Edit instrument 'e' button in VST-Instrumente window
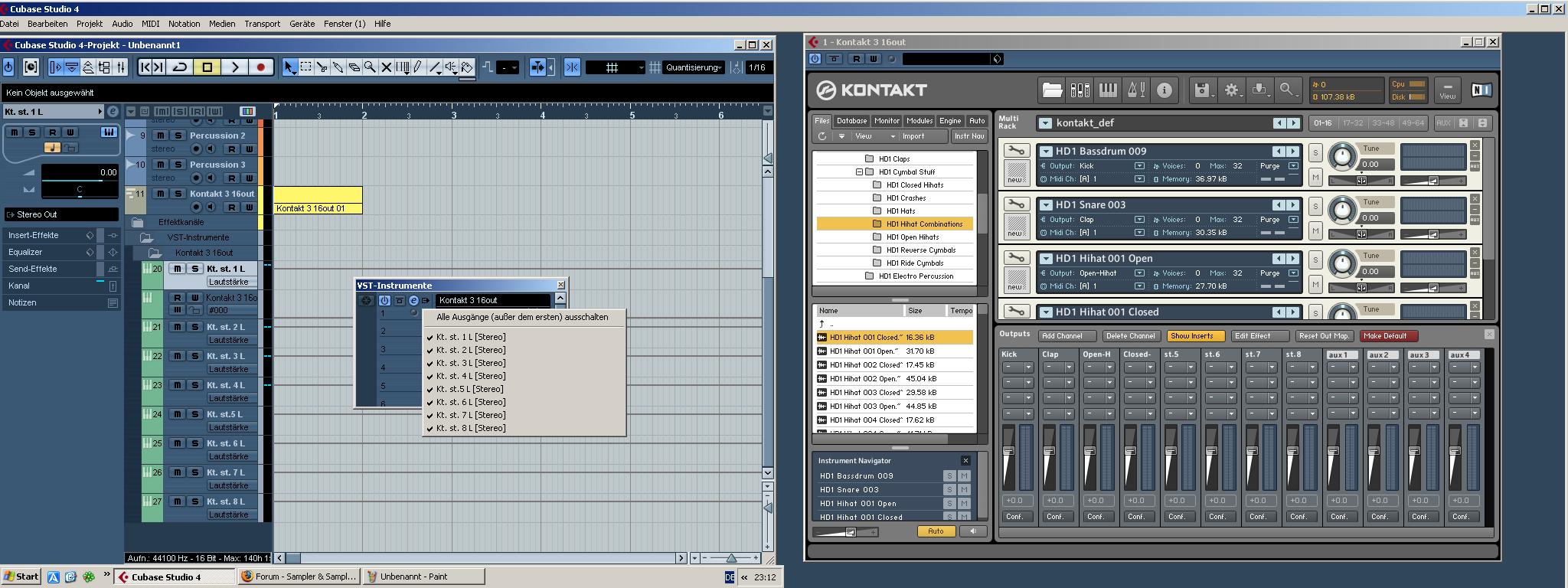The width and height of the screenshot is (1568, 588). [x=413, y=300]
